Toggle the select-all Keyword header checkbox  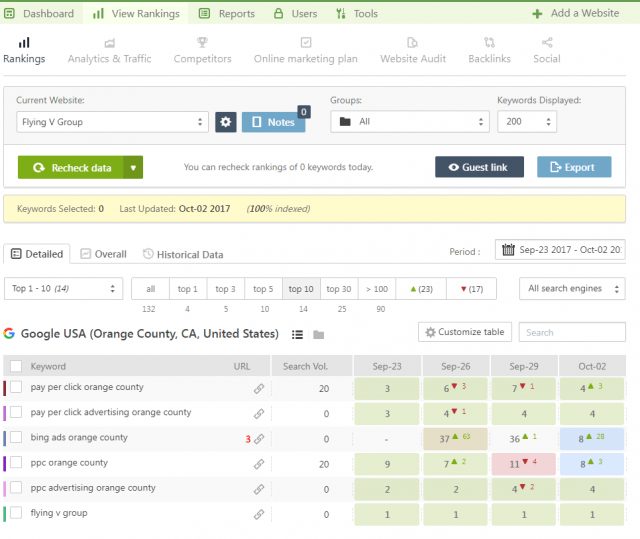click(16, 366)
